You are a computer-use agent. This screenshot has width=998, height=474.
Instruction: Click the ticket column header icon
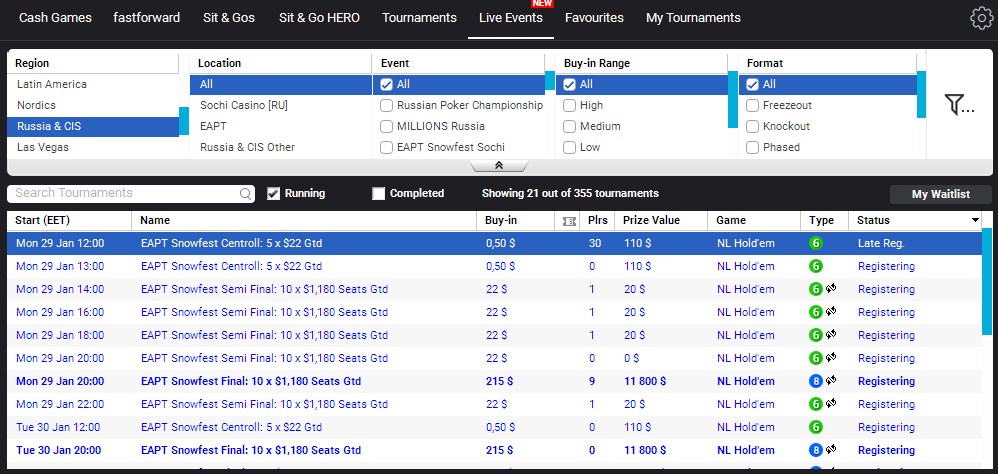[x=570, y=221]
